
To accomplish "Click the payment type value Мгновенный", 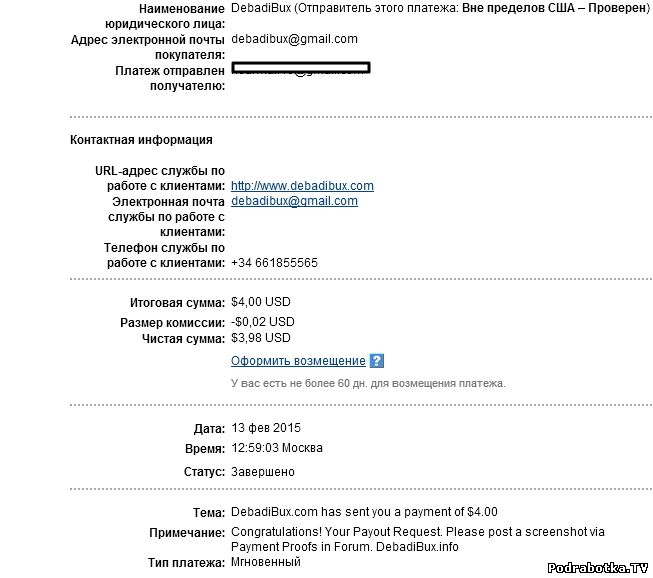I will (x=266, y=565).
